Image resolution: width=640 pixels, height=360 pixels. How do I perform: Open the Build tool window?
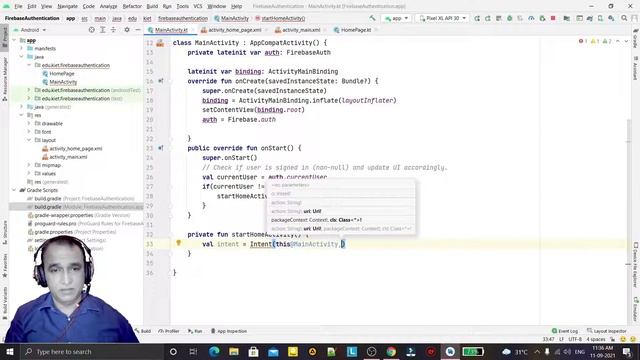point(144,331)
